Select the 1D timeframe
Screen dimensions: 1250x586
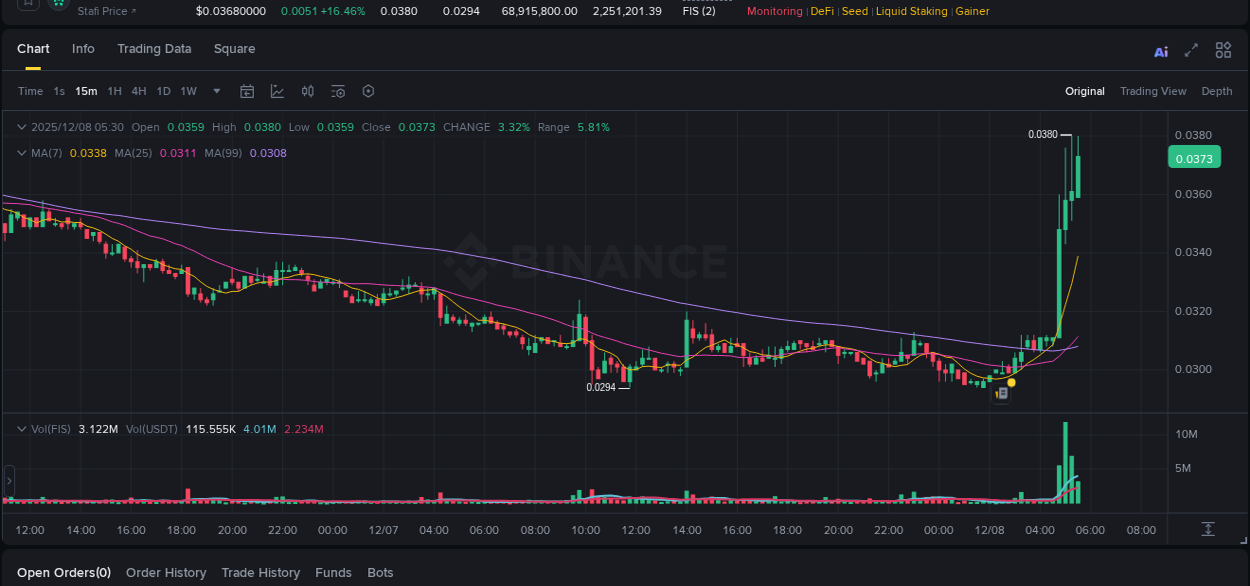click(163, 91)
